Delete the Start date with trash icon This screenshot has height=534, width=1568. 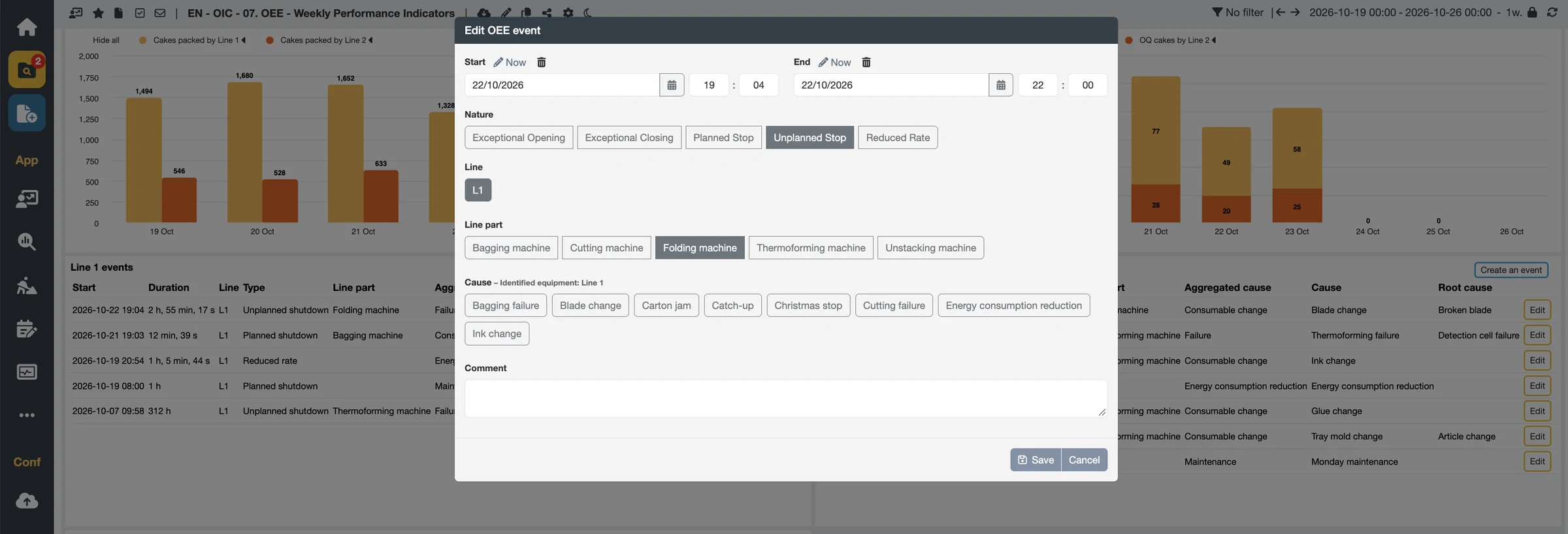(x=542, y=62)
